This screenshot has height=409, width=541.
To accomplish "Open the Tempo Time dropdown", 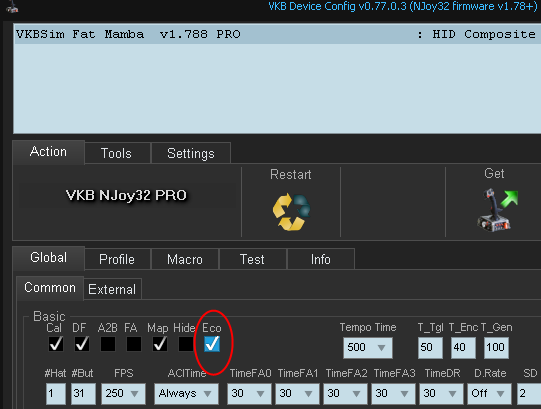I will coord(367,348).
